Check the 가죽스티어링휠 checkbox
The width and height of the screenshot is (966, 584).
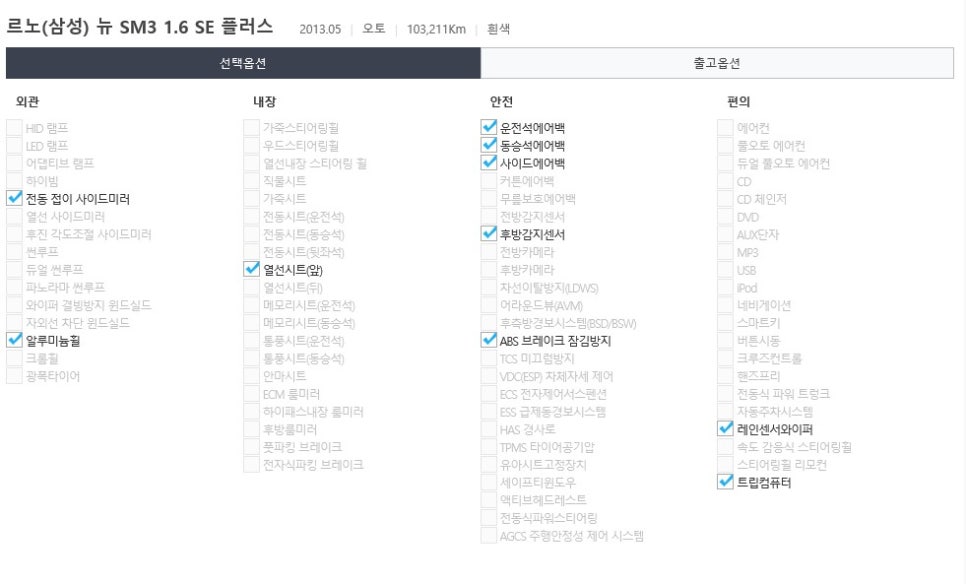[x=251, y=128]
